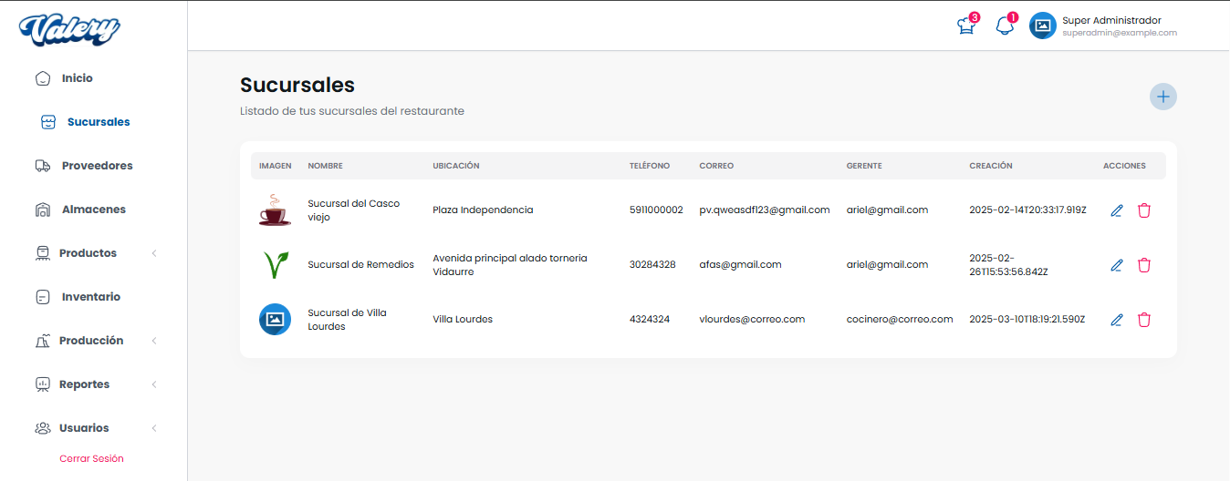Select the Sucursal de Remedios name
Viewport: 1230px width, 481px height.
tap(361, 265)
